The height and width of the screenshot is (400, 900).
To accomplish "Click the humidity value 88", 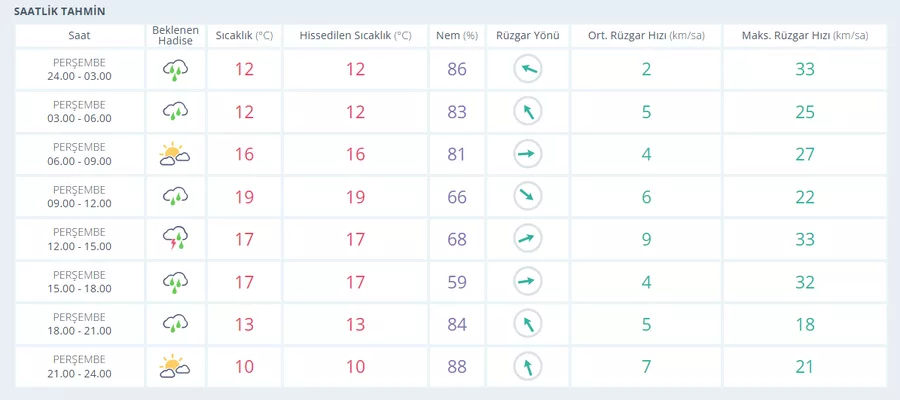I will tap(457, 367).
